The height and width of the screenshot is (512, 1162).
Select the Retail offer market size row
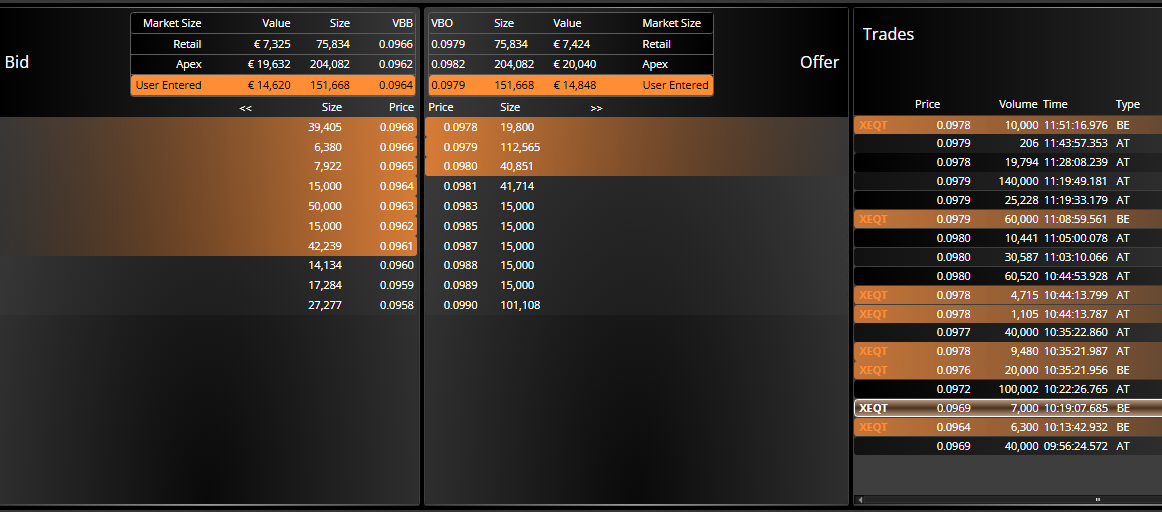[x=571, y=44]
